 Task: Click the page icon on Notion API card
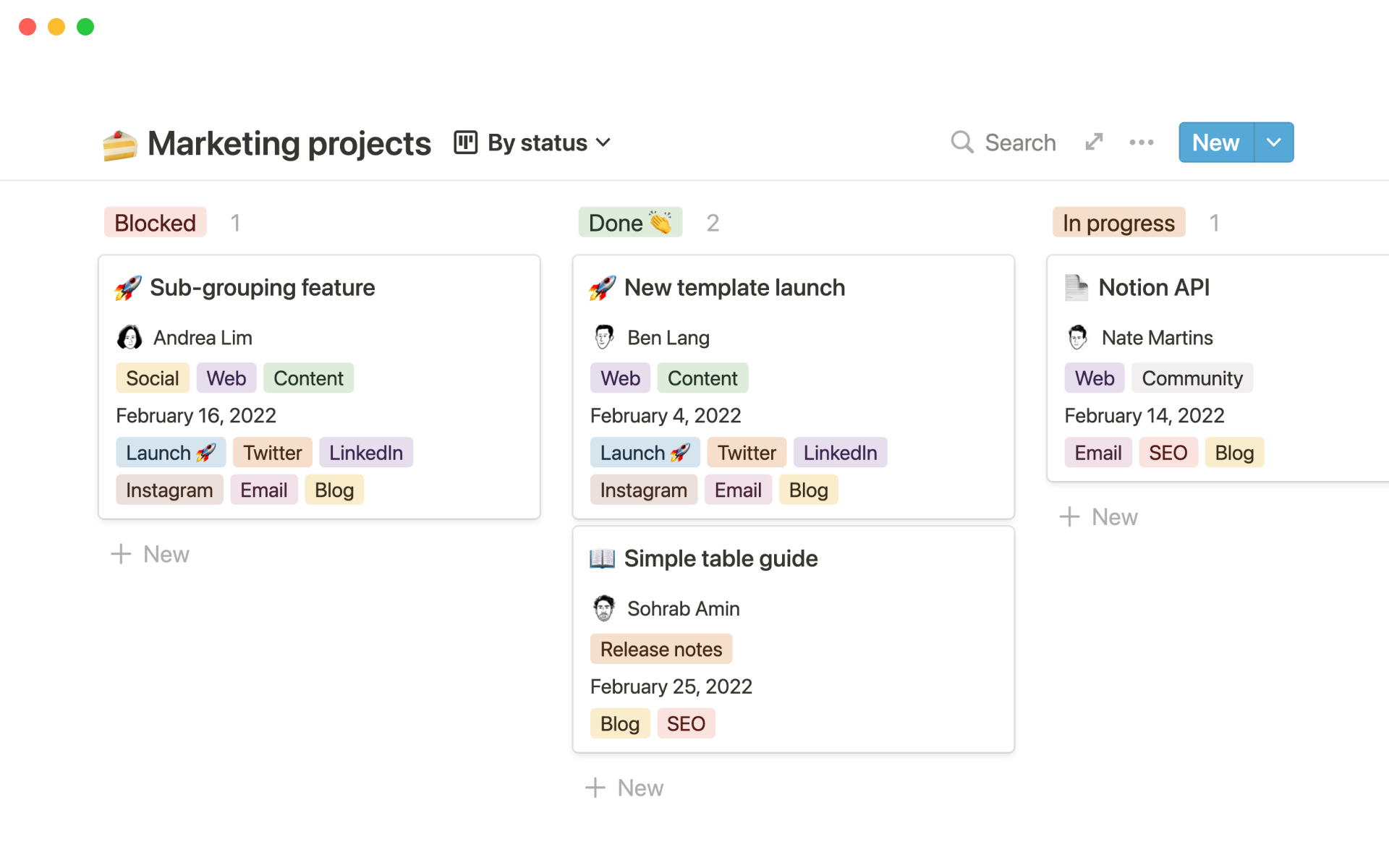pos(1076,287)
